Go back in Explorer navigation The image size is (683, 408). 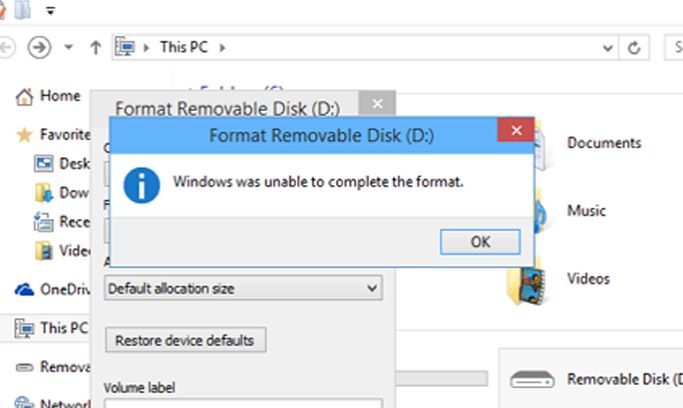coord(6,47)
